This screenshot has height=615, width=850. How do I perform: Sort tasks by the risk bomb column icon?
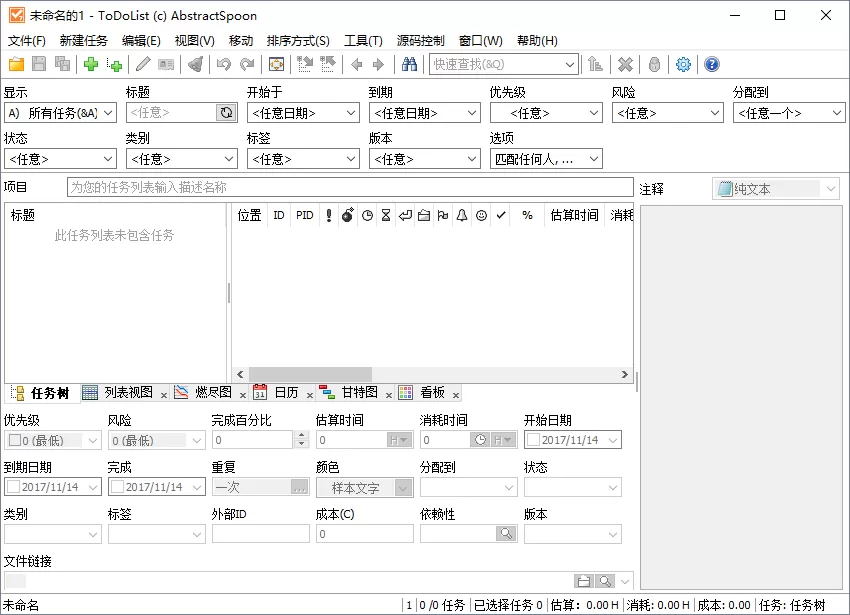pyautogui.click(x=346, y=215)
